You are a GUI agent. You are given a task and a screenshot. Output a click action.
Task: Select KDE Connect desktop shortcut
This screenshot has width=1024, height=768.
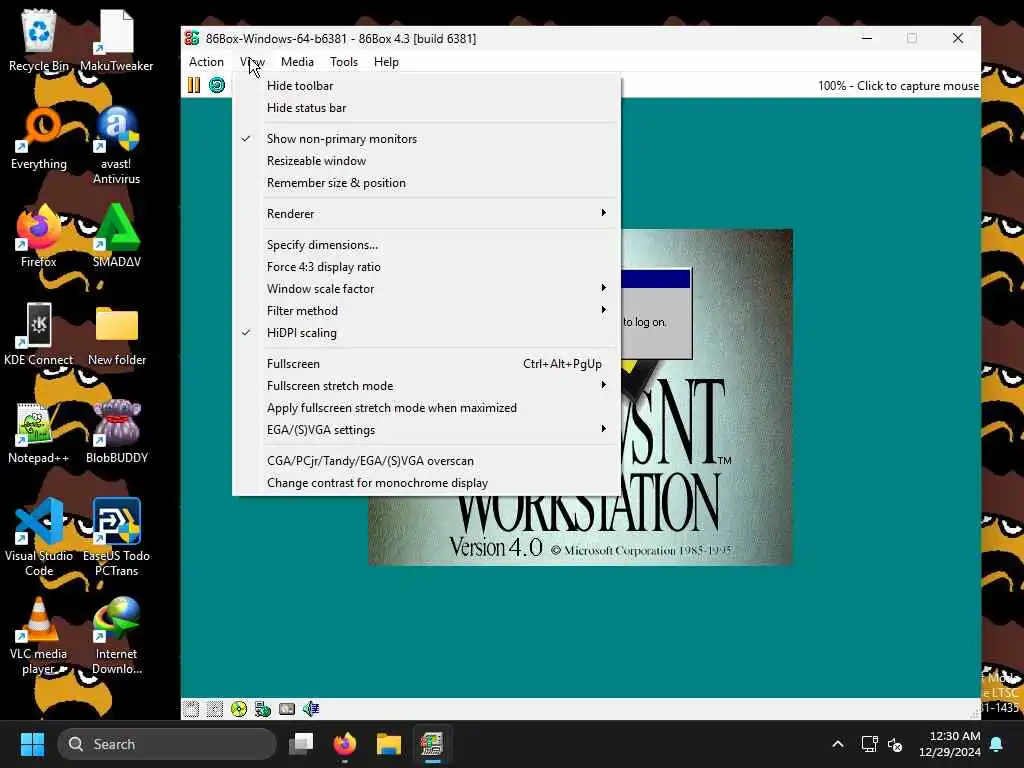pos(39,334)
